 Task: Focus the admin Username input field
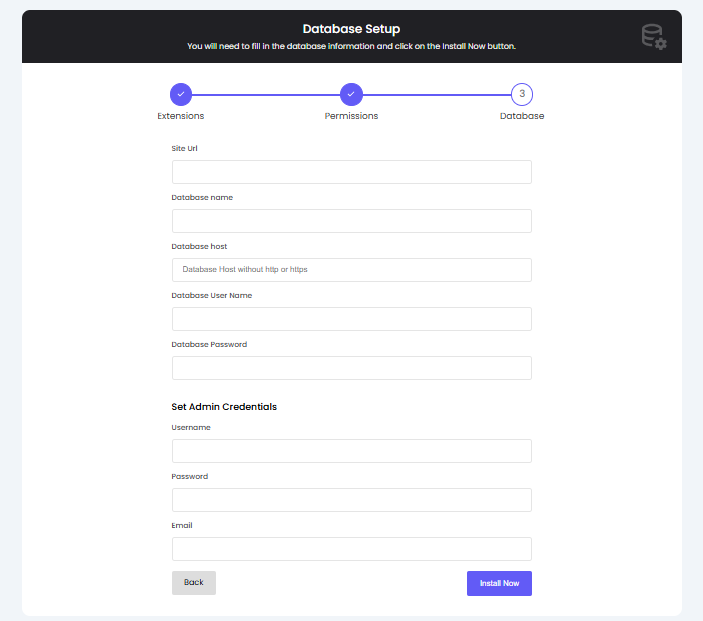351,451
